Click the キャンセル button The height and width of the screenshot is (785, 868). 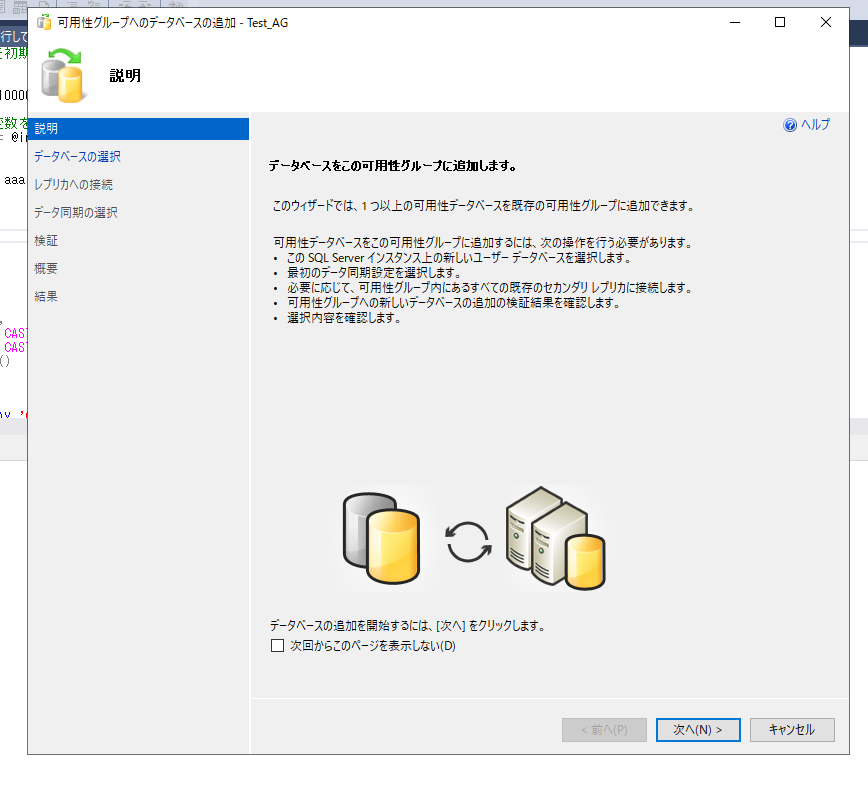[792, 730]
